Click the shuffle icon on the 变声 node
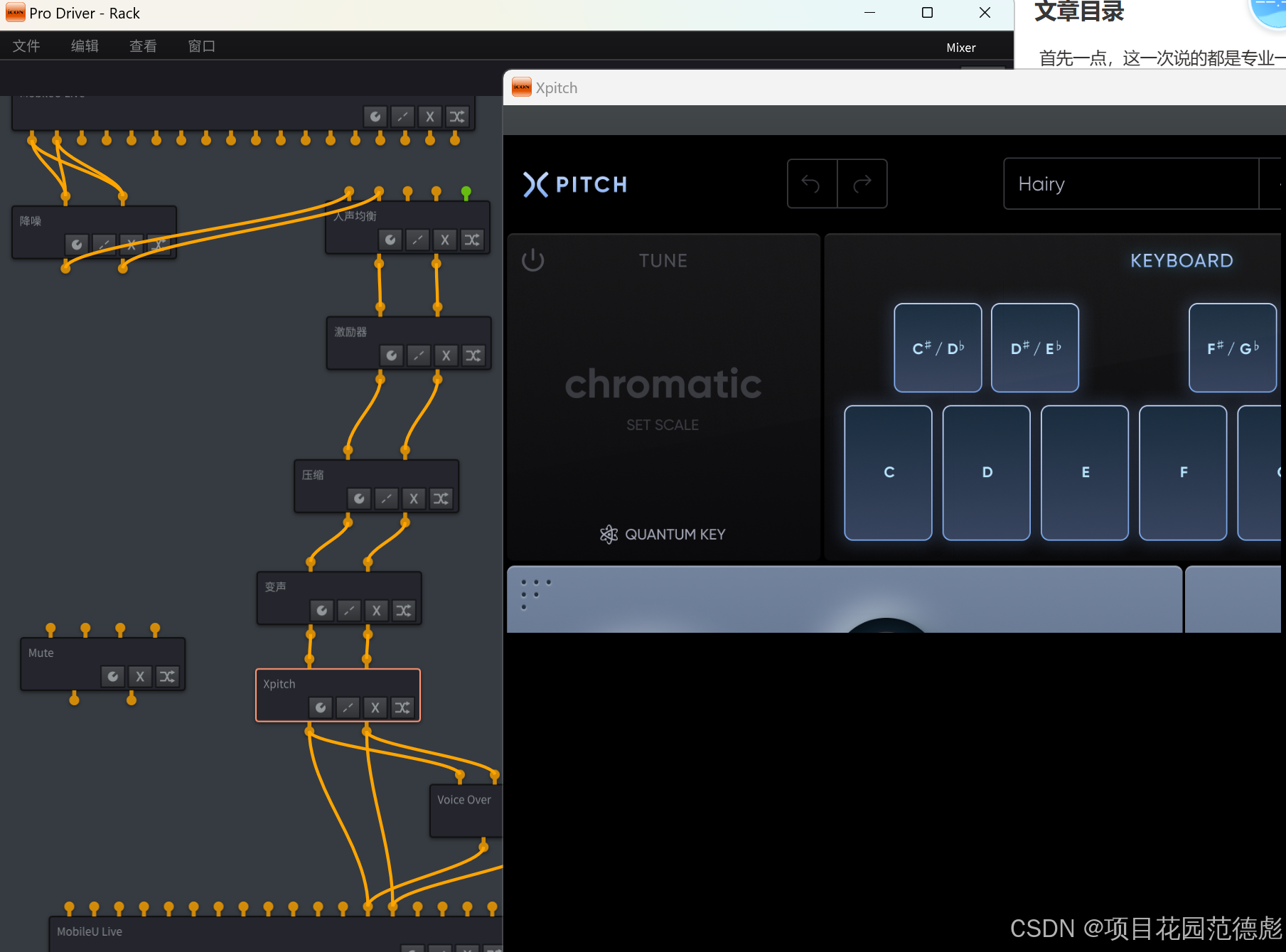Screen dimensions: 1286x952 pos(404,611)
